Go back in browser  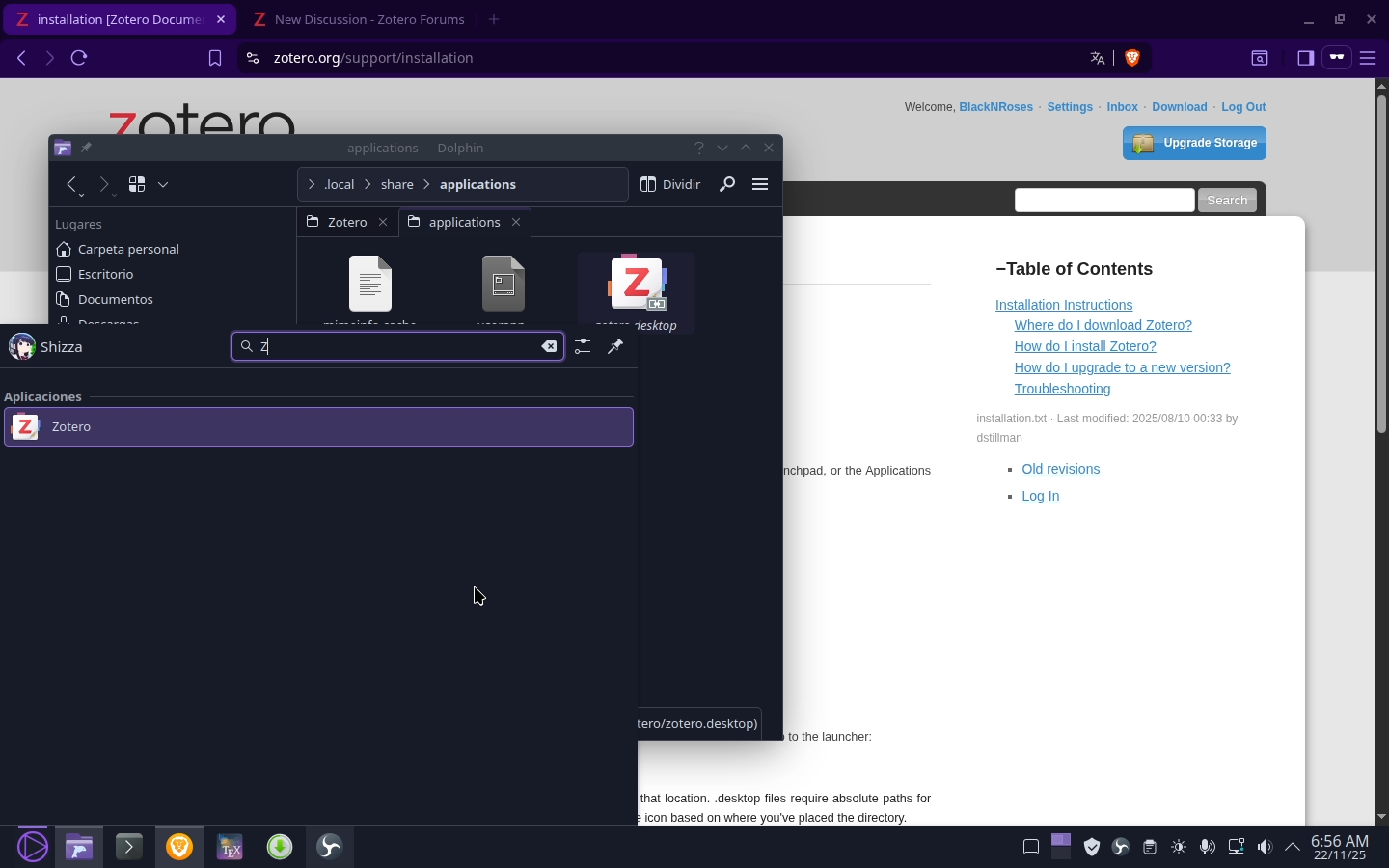22,58
